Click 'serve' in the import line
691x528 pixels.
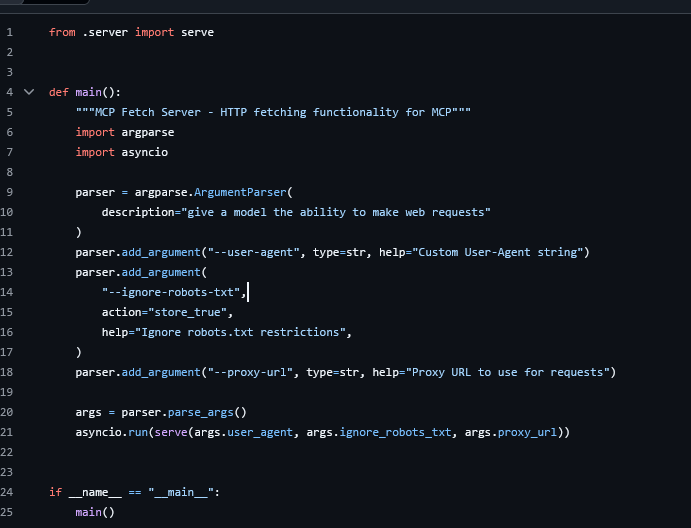coord(197,32)
